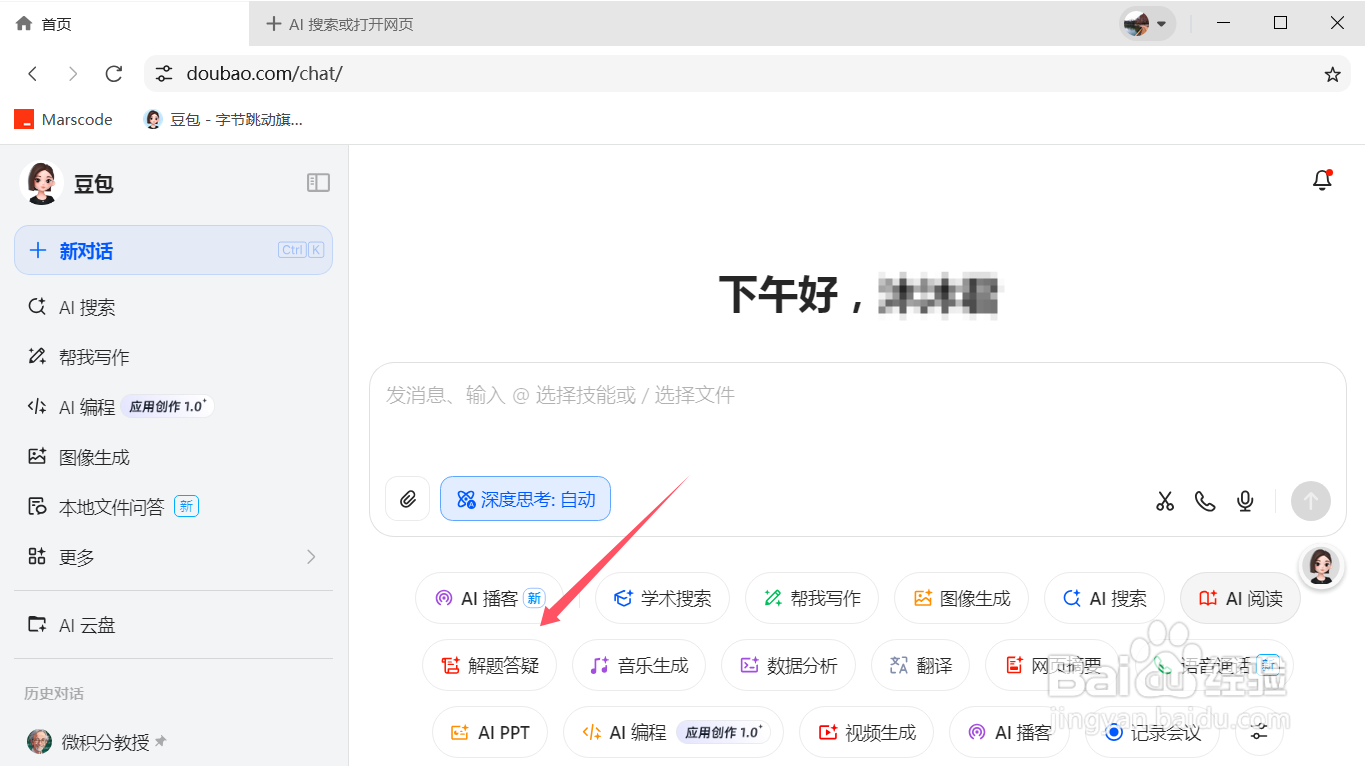Screen dimensions: 1365x766
Task: Open AI 编程 in the sidebar
Action: point(173,407)
